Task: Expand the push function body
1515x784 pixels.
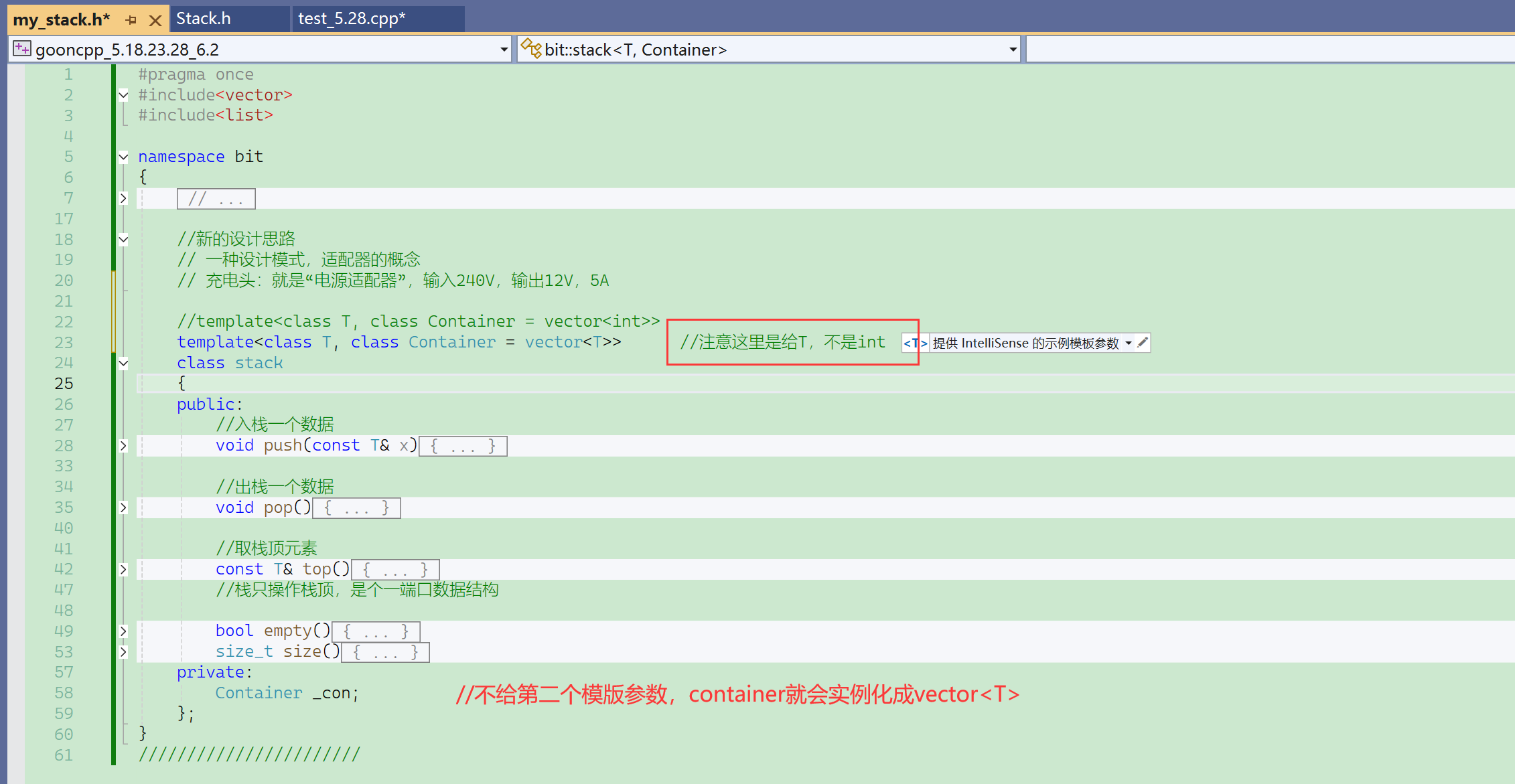Action: 123,446
